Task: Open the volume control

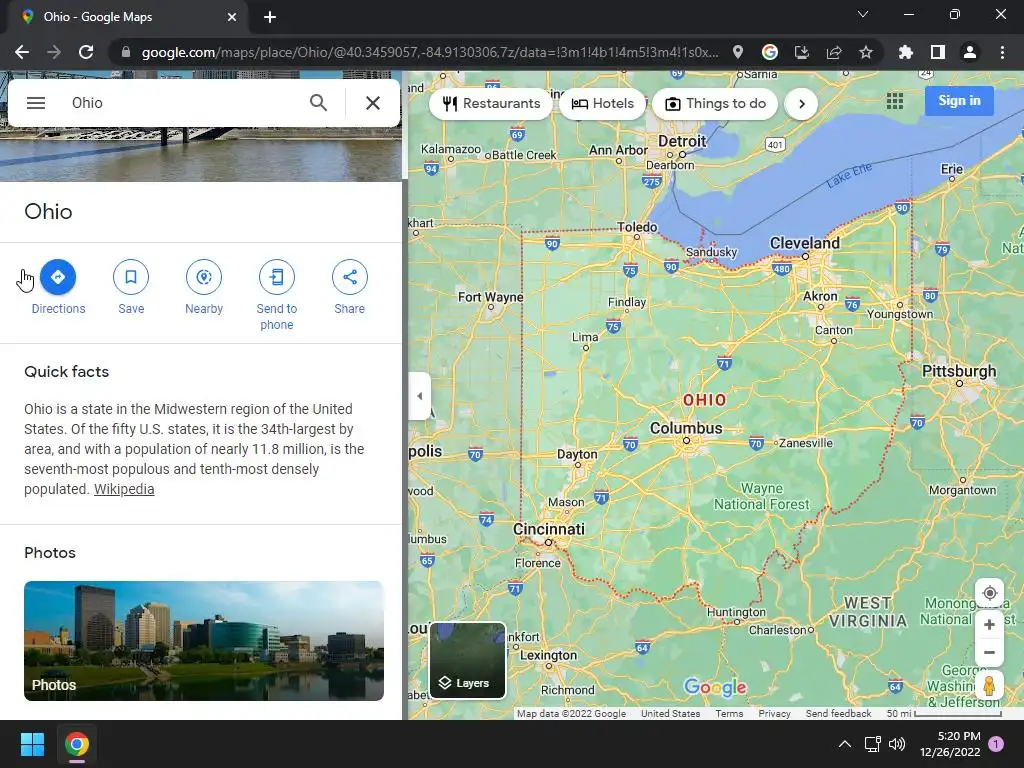Action: click(898, 744)
